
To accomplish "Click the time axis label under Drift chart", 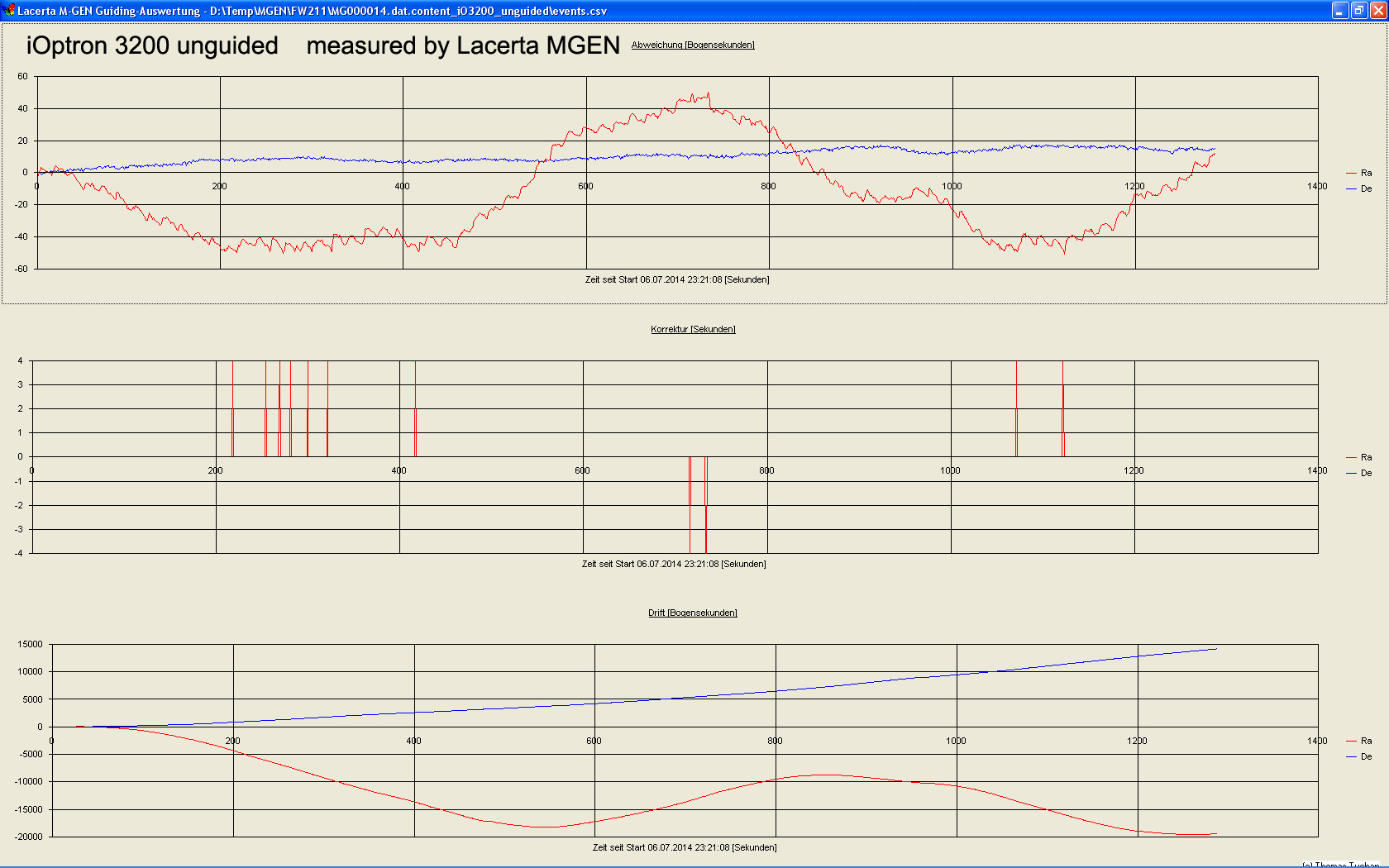I will point(685,848).
